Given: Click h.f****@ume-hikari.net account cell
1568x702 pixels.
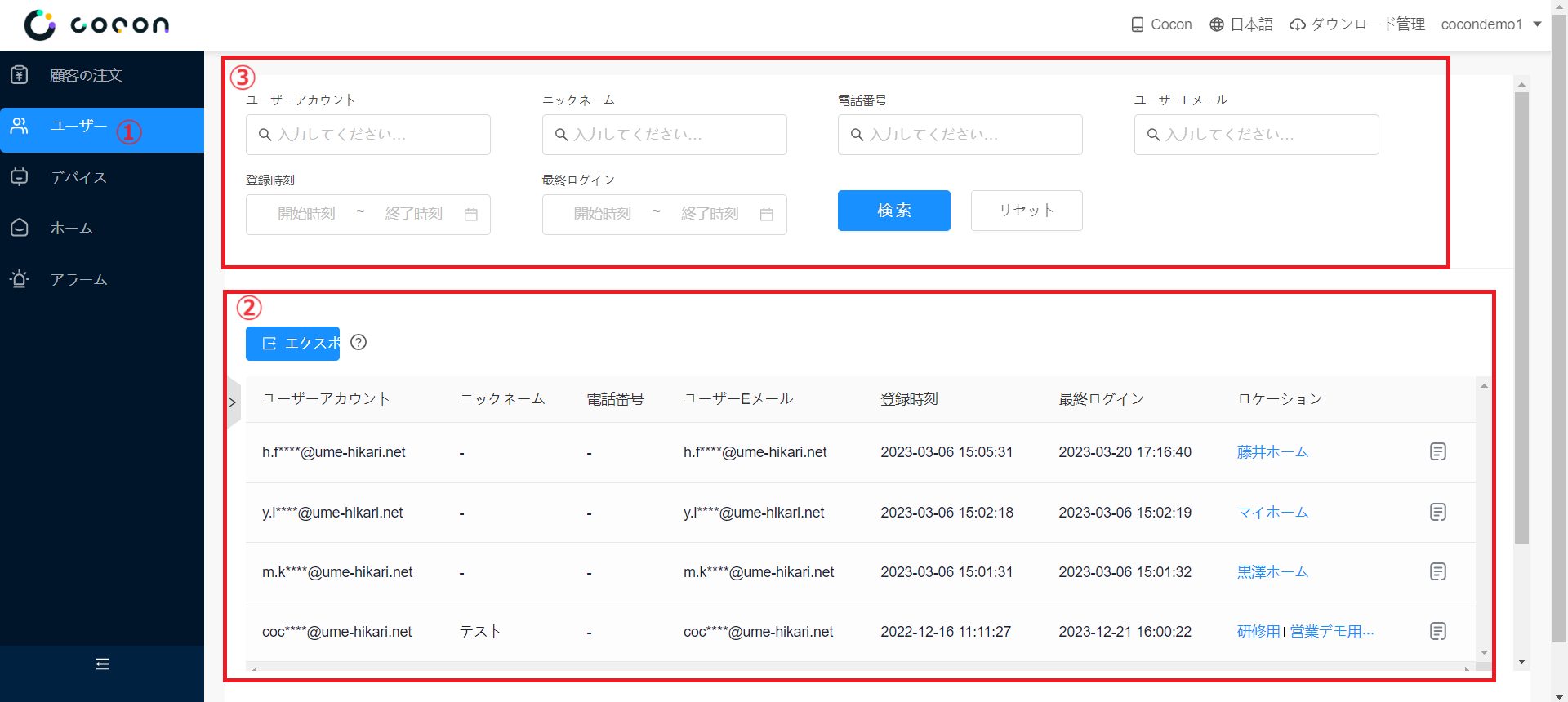Looking at the screenshot, I should 334,452.
